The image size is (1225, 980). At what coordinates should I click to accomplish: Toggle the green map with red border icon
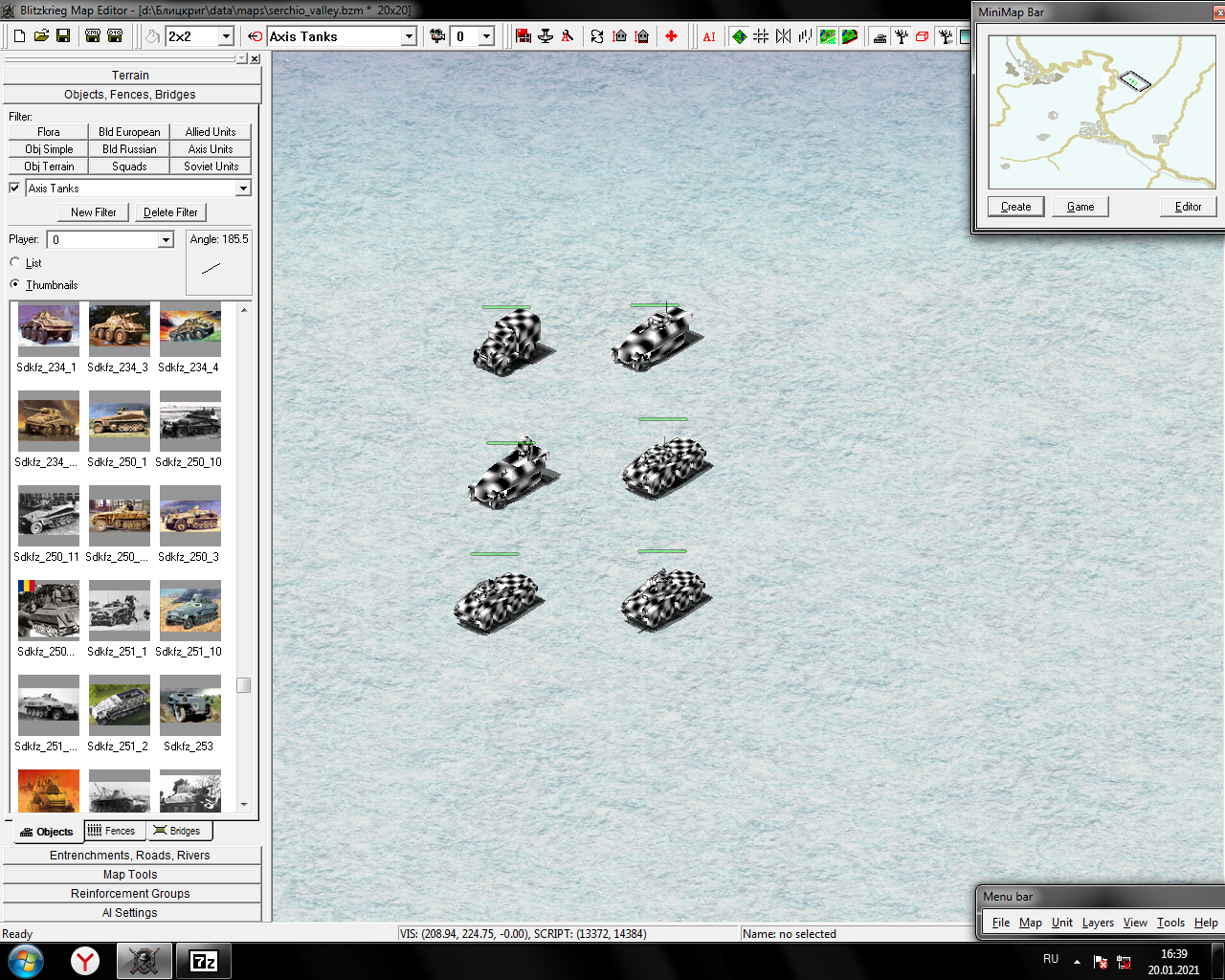coord(849,36)
